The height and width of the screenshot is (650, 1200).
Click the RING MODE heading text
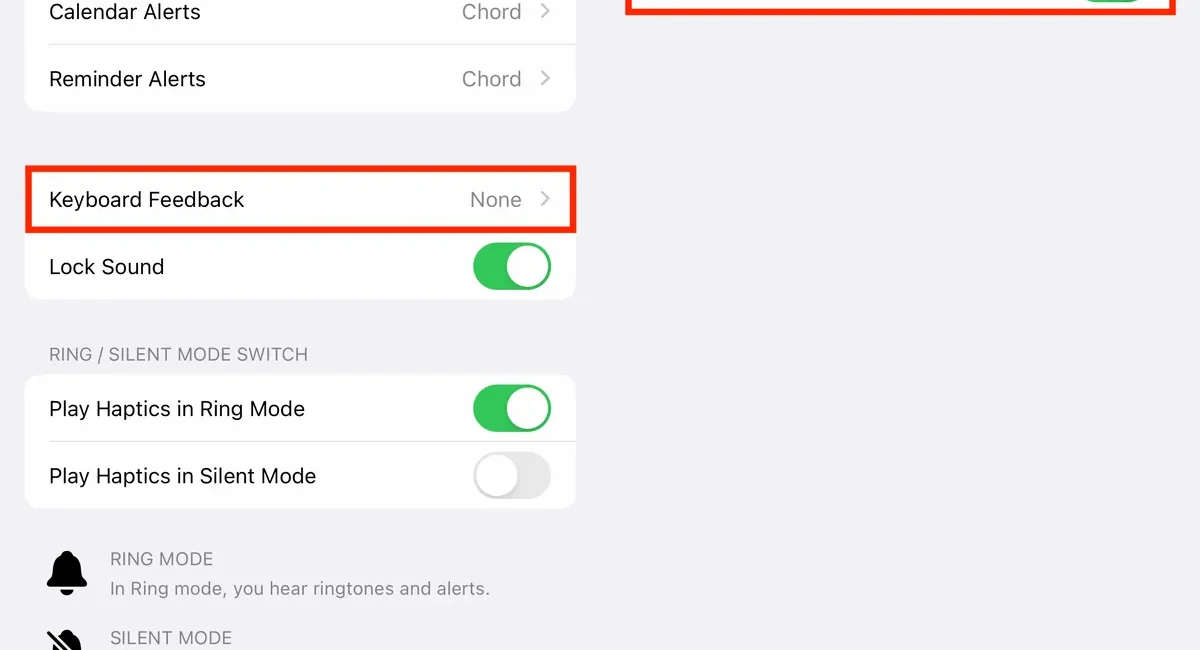click(161, 559)
